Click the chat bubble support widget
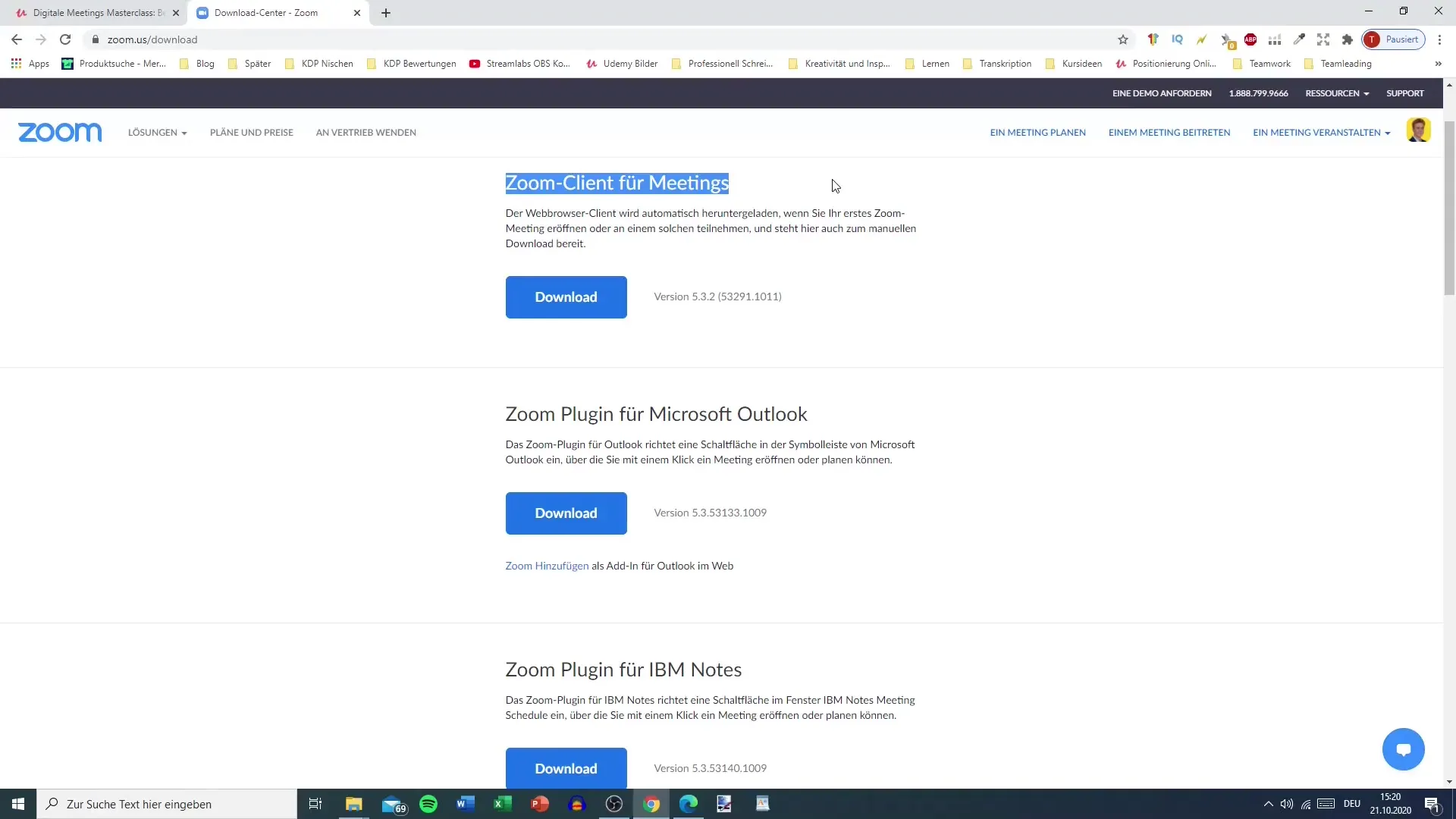This screenshot has width=1456, height=819. tap(1404, 749)
